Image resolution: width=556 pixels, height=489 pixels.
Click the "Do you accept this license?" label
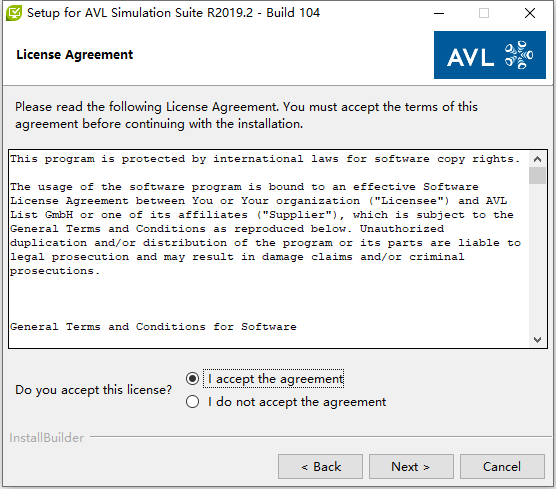[94, 390]
